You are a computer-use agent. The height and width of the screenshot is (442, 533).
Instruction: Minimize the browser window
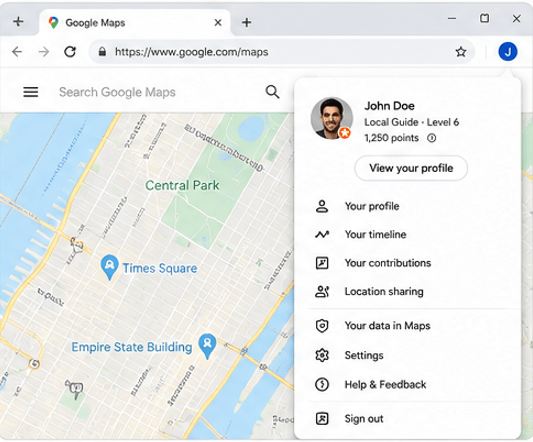coord(452,18)
